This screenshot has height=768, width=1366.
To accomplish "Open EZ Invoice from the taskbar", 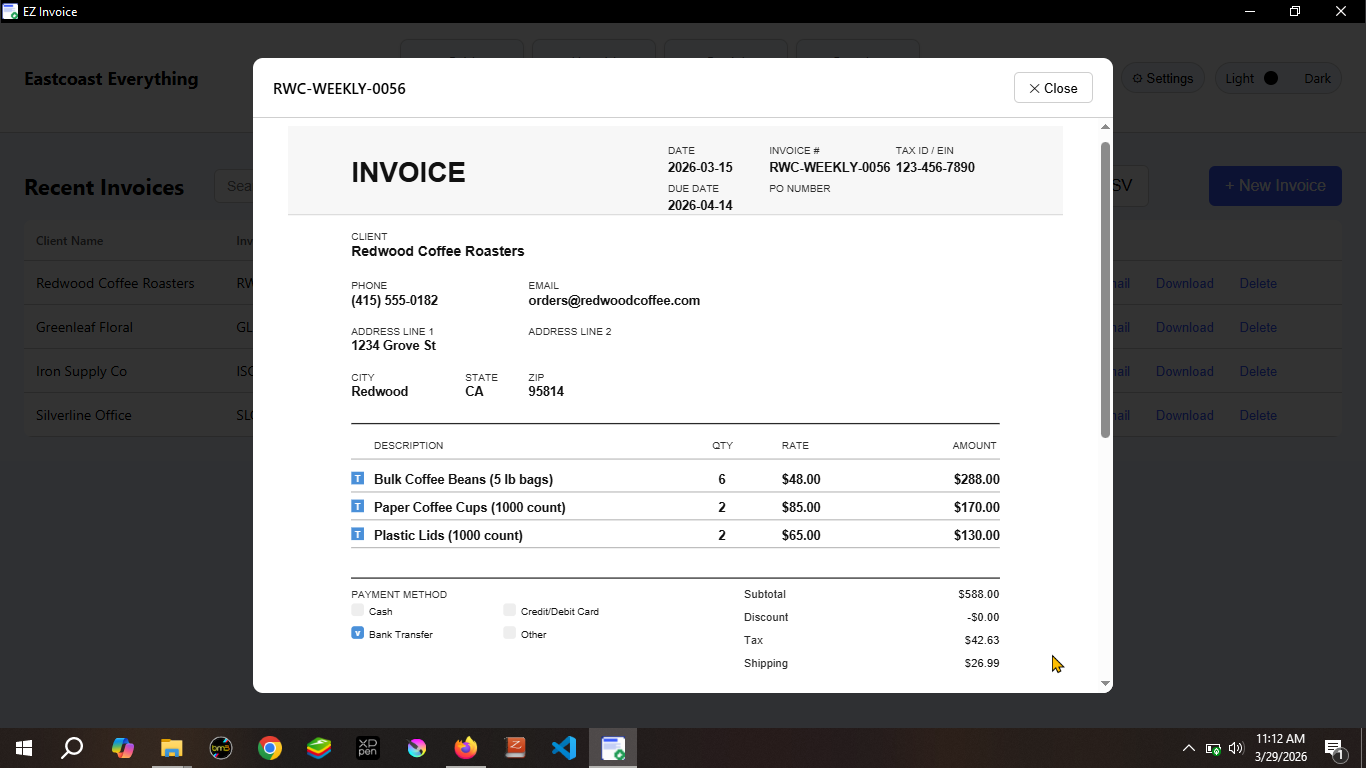I will click(613, 747).
